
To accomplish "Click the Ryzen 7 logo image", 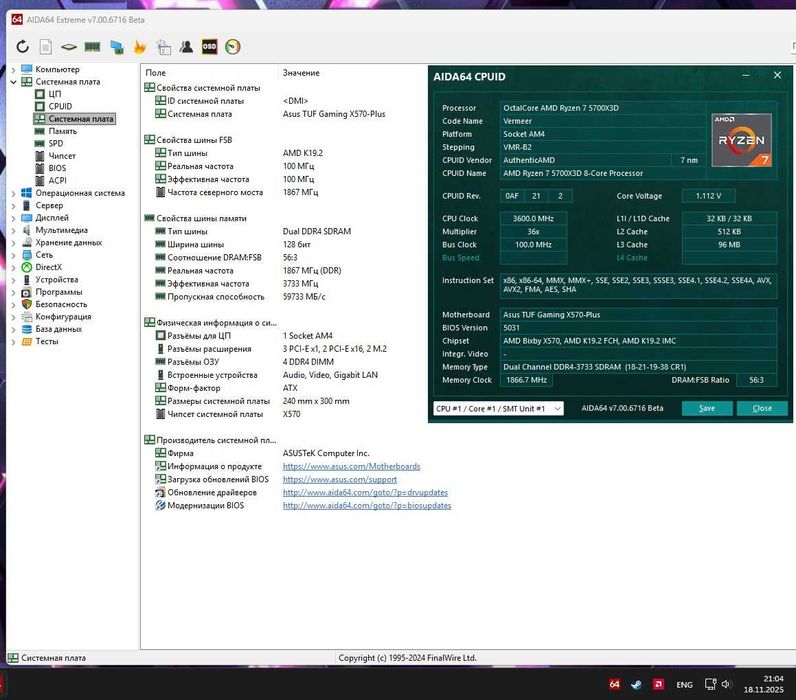I will (x=741, y=140).
